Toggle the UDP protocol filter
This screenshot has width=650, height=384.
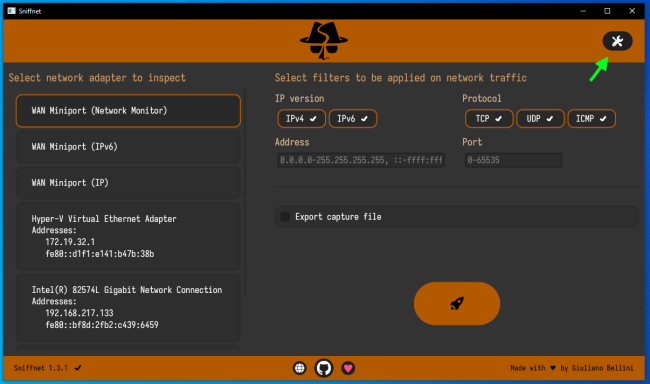pos(540,119)
